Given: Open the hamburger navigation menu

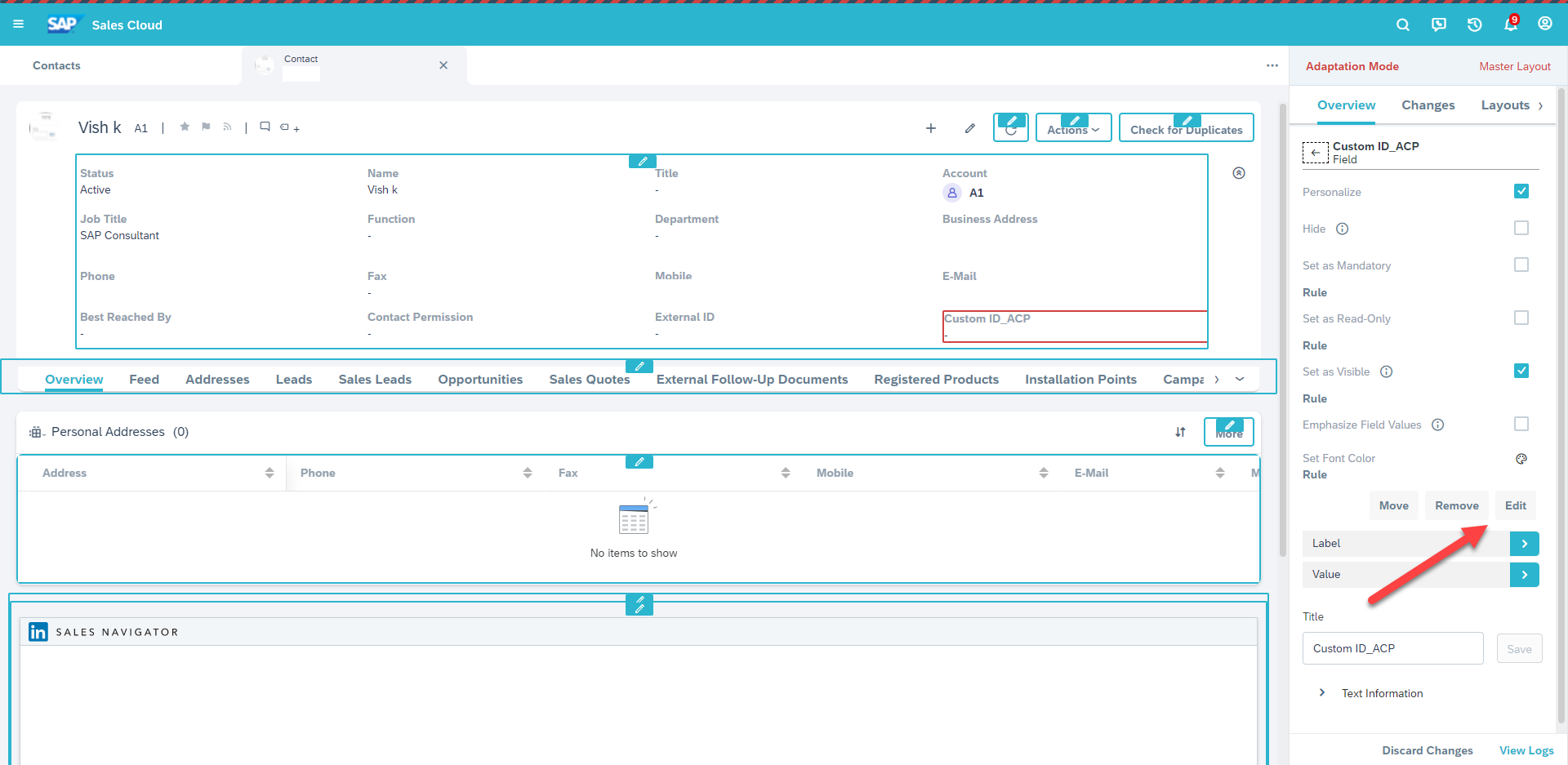Looking at the screenshot, I should (x=18, y=24).
